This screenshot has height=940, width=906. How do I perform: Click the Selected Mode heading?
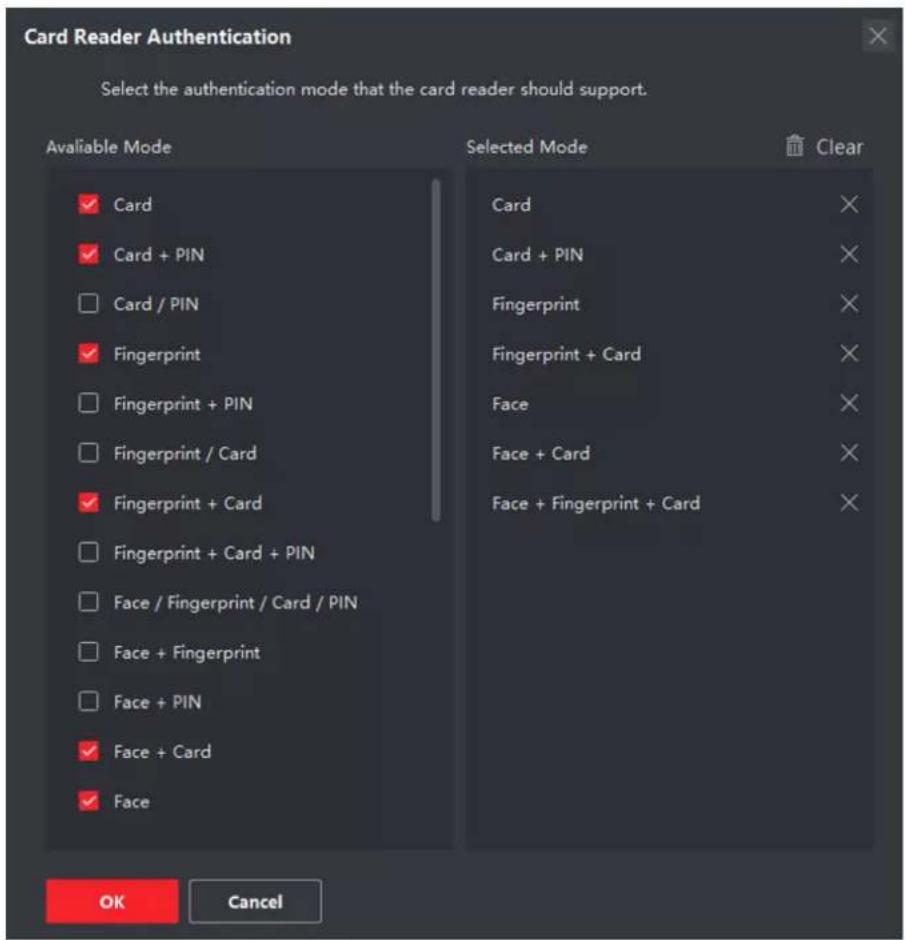pyautogui.click(x=526, y=147)
